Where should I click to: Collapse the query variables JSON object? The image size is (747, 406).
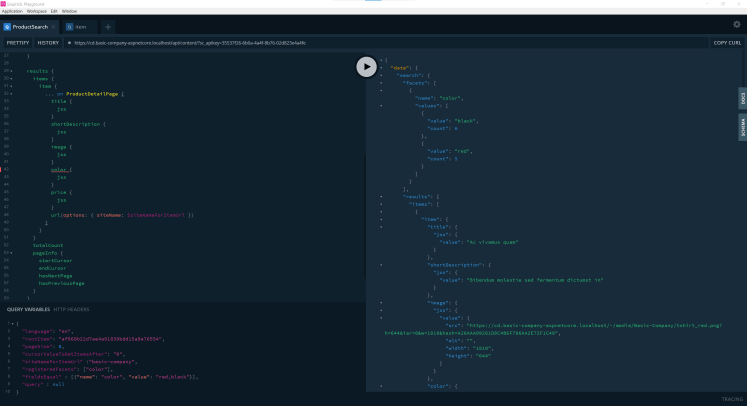tap(10, 324)
